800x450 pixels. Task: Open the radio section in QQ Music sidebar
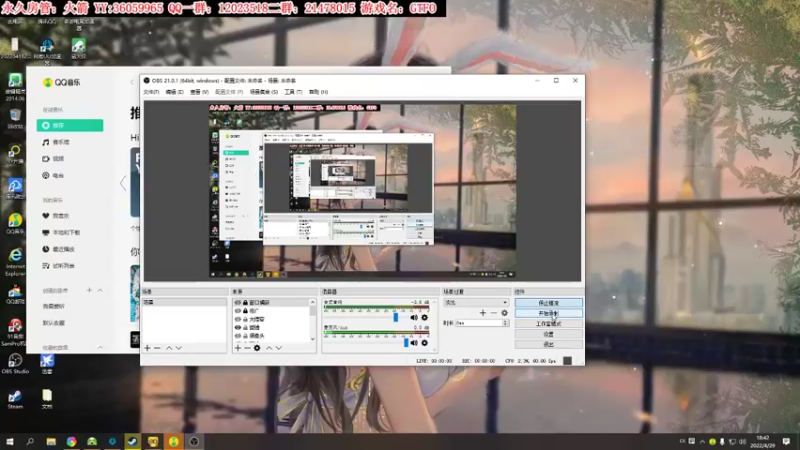point(54,176)
